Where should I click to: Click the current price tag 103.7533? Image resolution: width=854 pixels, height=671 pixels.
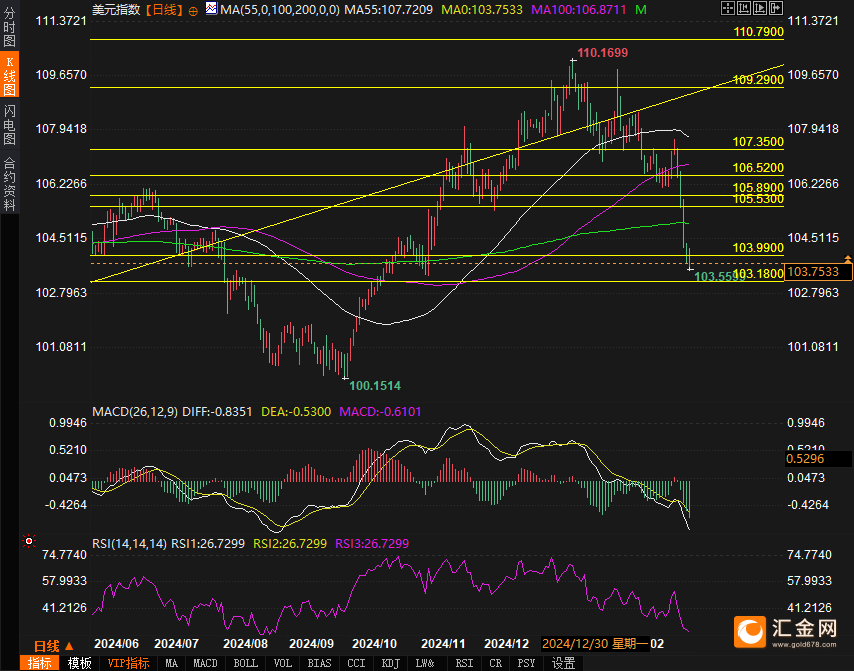pyautogui.click(x=818, y=272)
